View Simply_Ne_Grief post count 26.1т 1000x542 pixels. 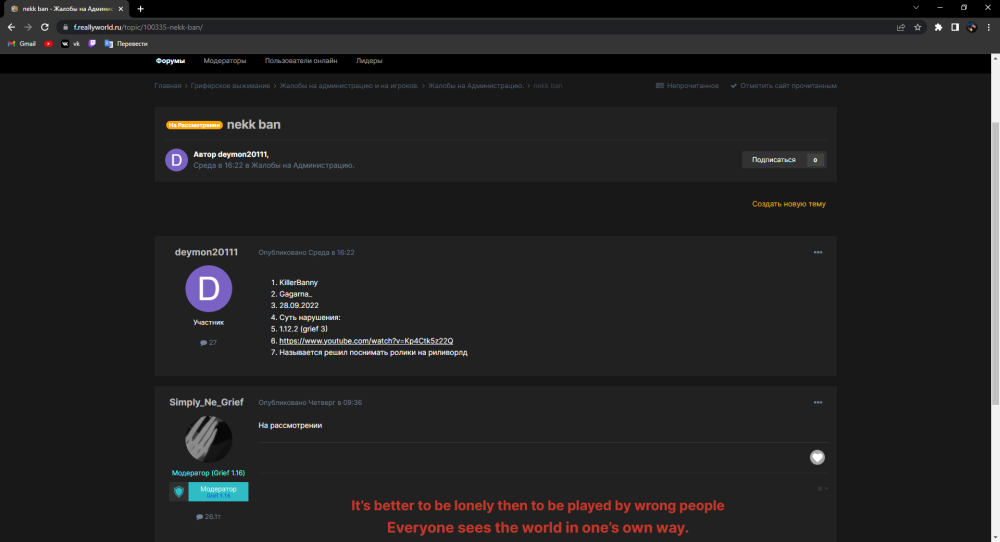pyautogui.click(x=209, y=517)
